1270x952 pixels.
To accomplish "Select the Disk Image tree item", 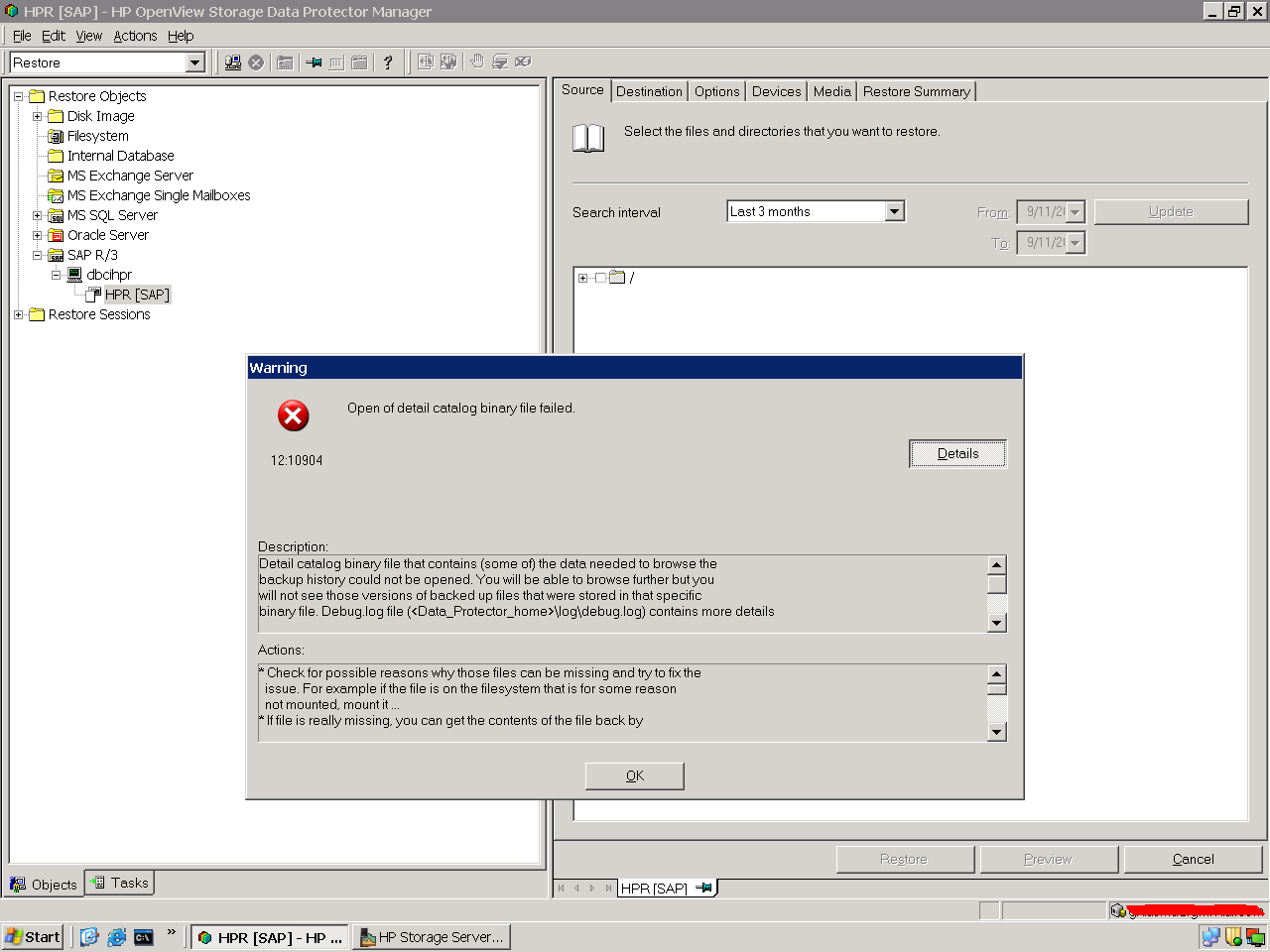I will tap(100, 116).
